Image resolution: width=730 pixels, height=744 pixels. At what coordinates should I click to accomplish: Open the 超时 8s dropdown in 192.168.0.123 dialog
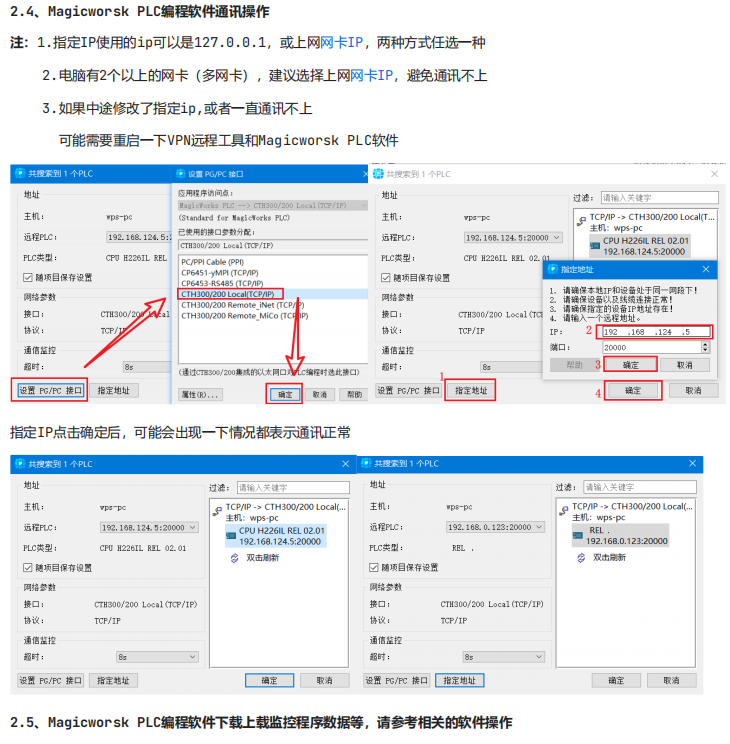504,657
